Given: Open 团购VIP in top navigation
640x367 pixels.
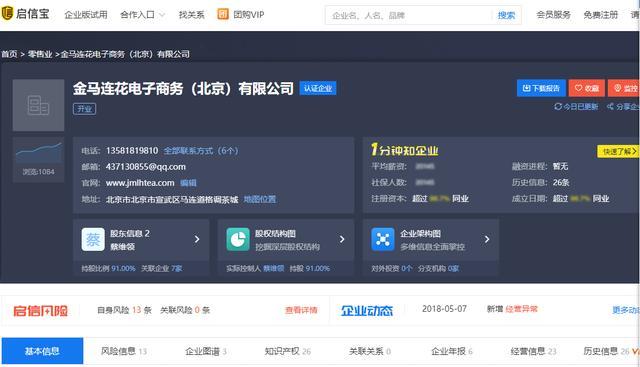Looking at the screenshot, I should click(x=249, y=15).
